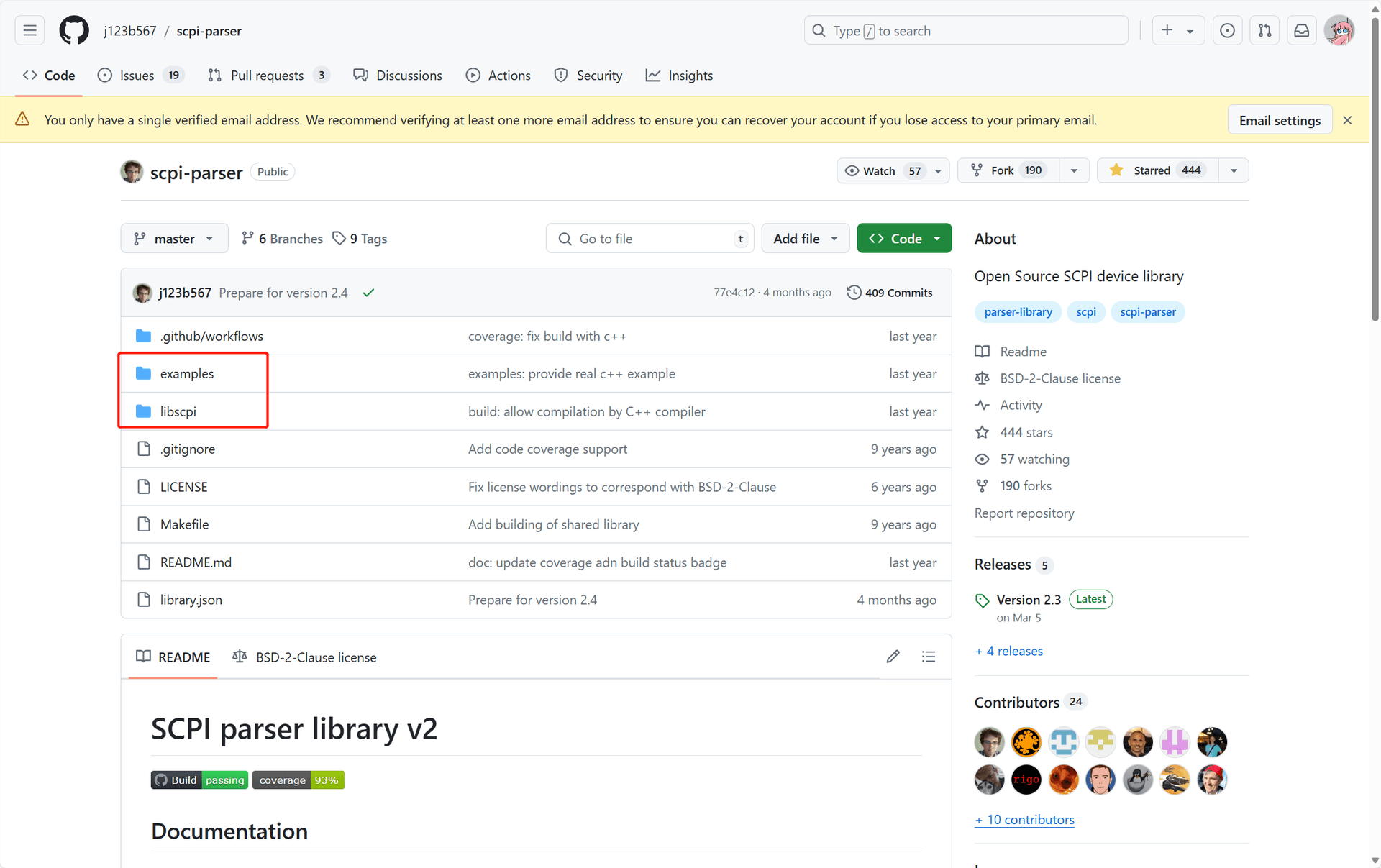Fork the repository
The image size is (1381, 868).
click(x=1008, y=170)
